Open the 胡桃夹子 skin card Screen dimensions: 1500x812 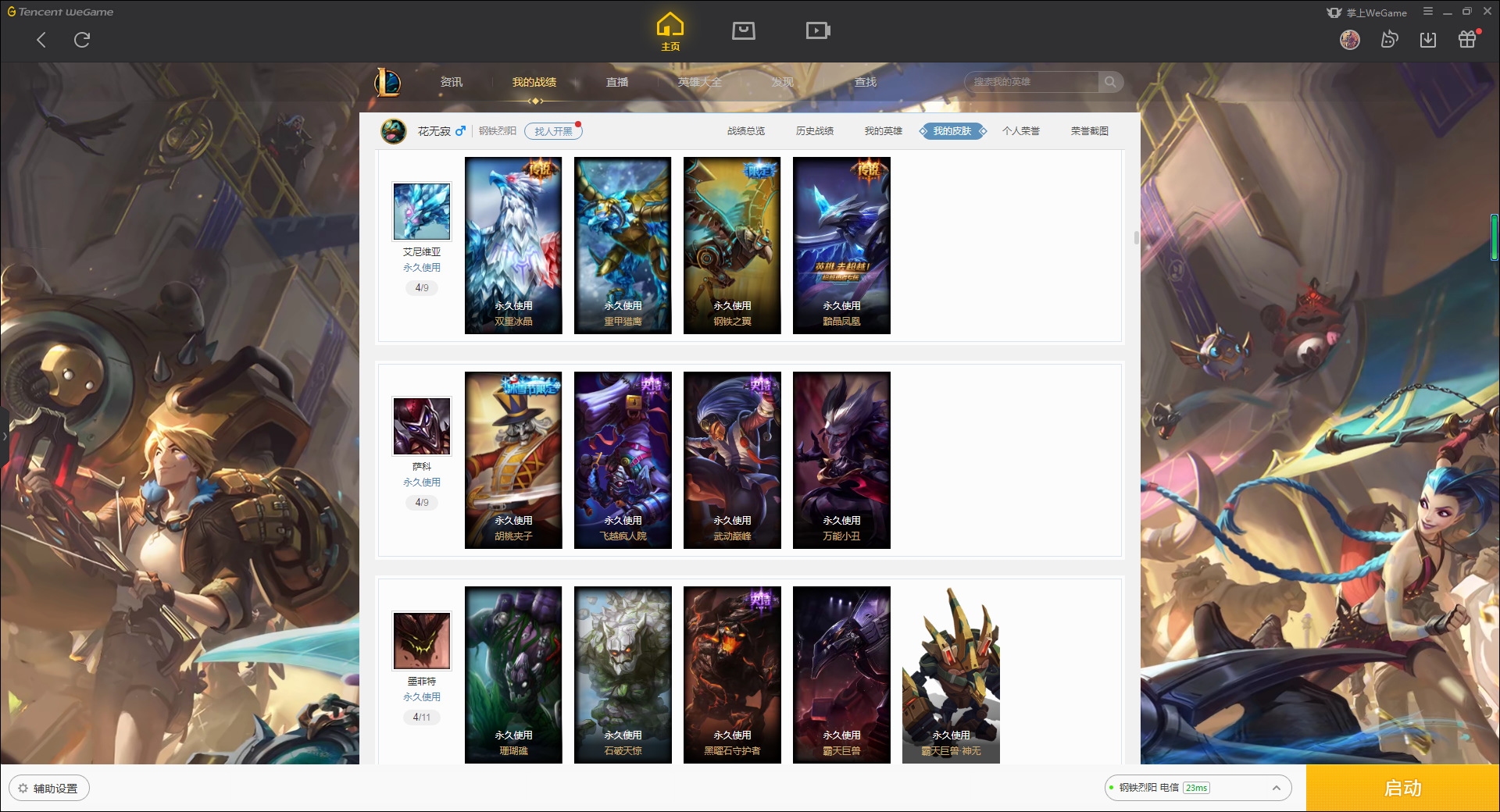[x=513, y=460]
